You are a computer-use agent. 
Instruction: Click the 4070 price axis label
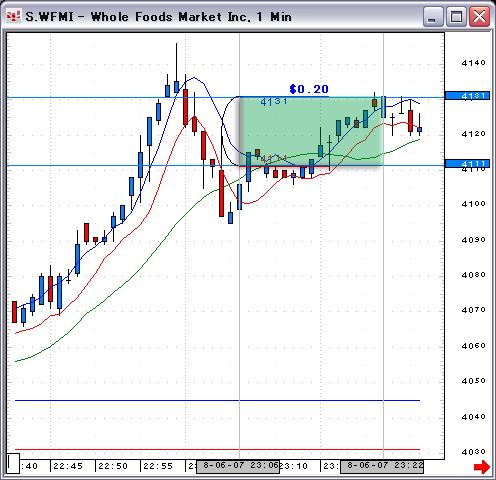(x=473, y=310)
